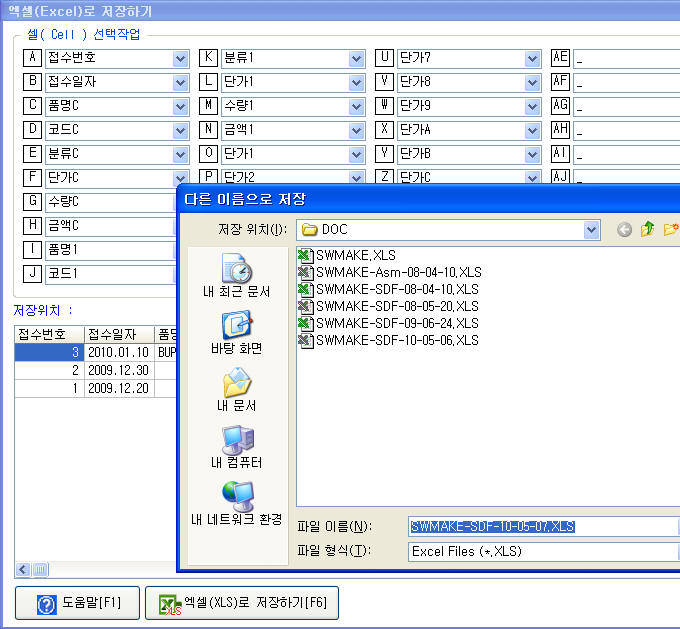Click 접수번호 table column header
This screenshot has width=680, height=629.
coord(49,334)
